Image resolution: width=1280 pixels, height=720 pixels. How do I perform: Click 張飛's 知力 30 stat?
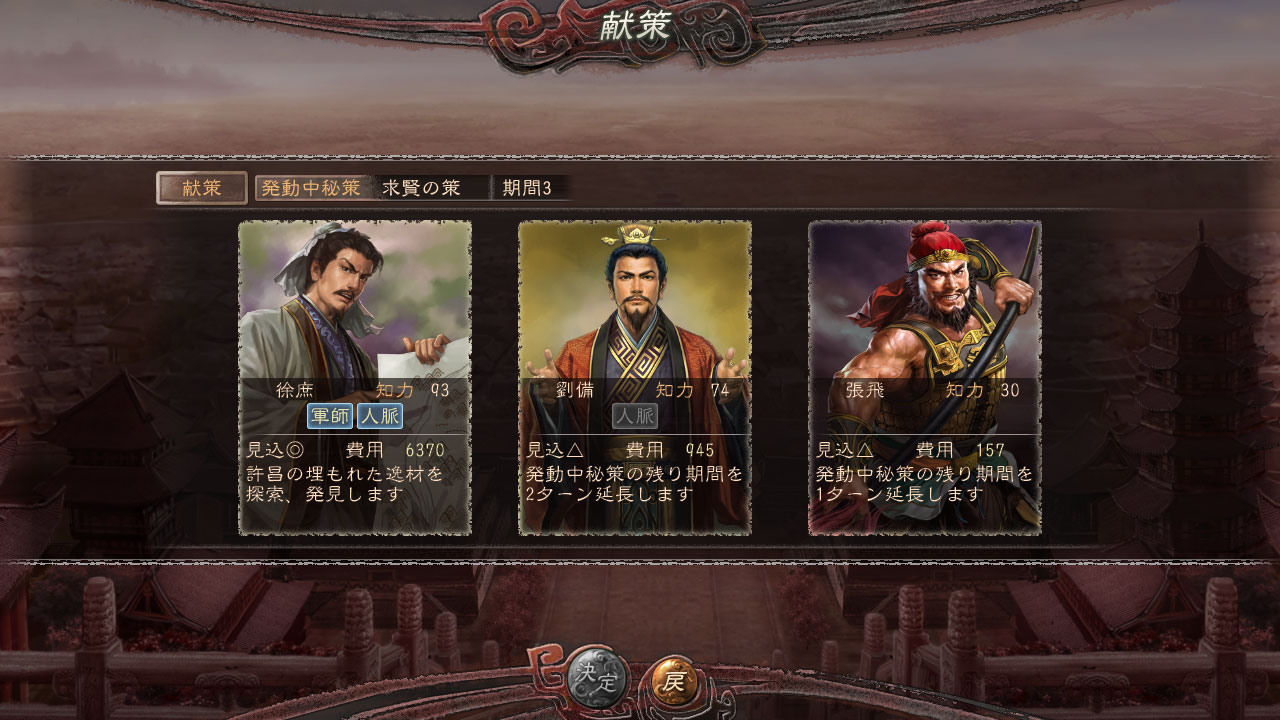click(x=982, y=390)
